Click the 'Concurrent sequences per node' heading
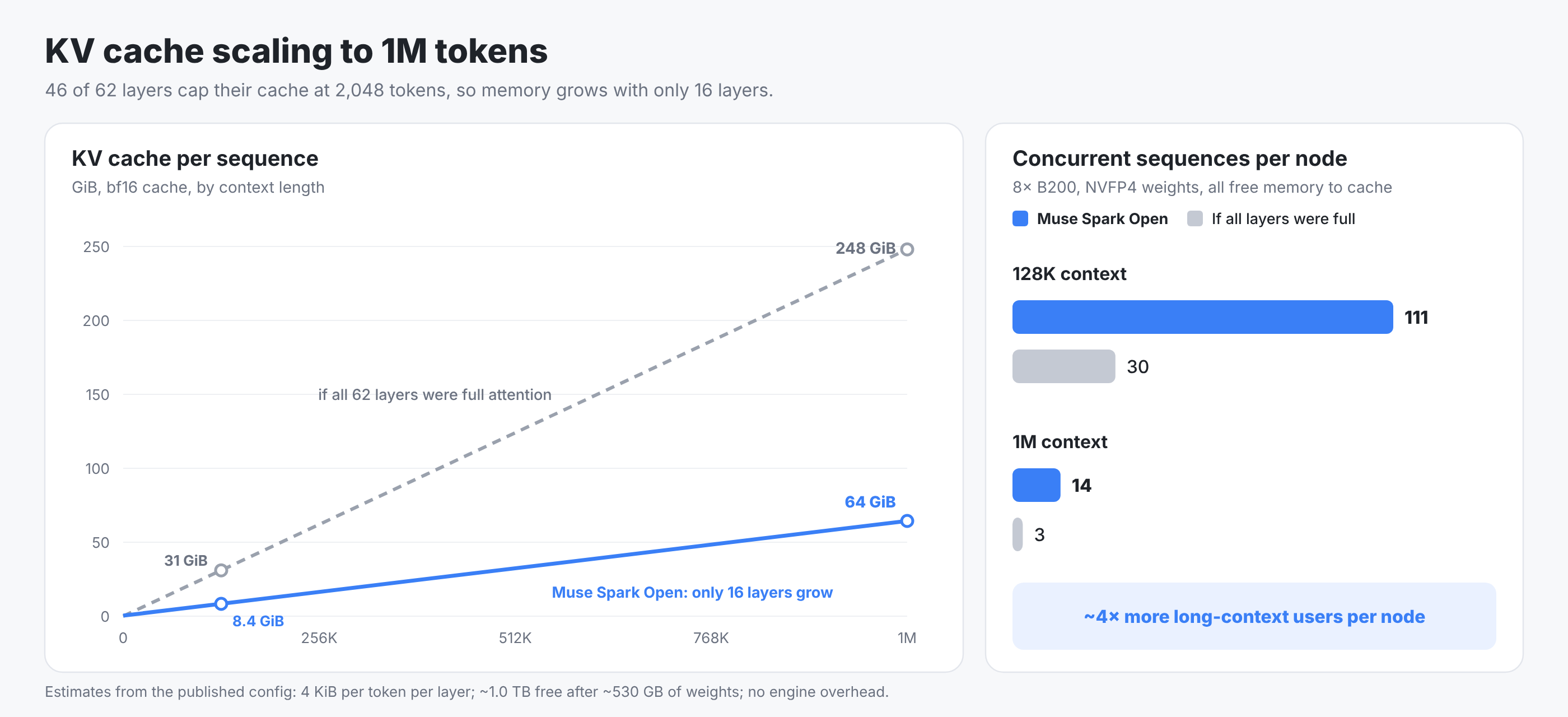The width and height of the screenshot is (1568, 717). point(1180,159)
